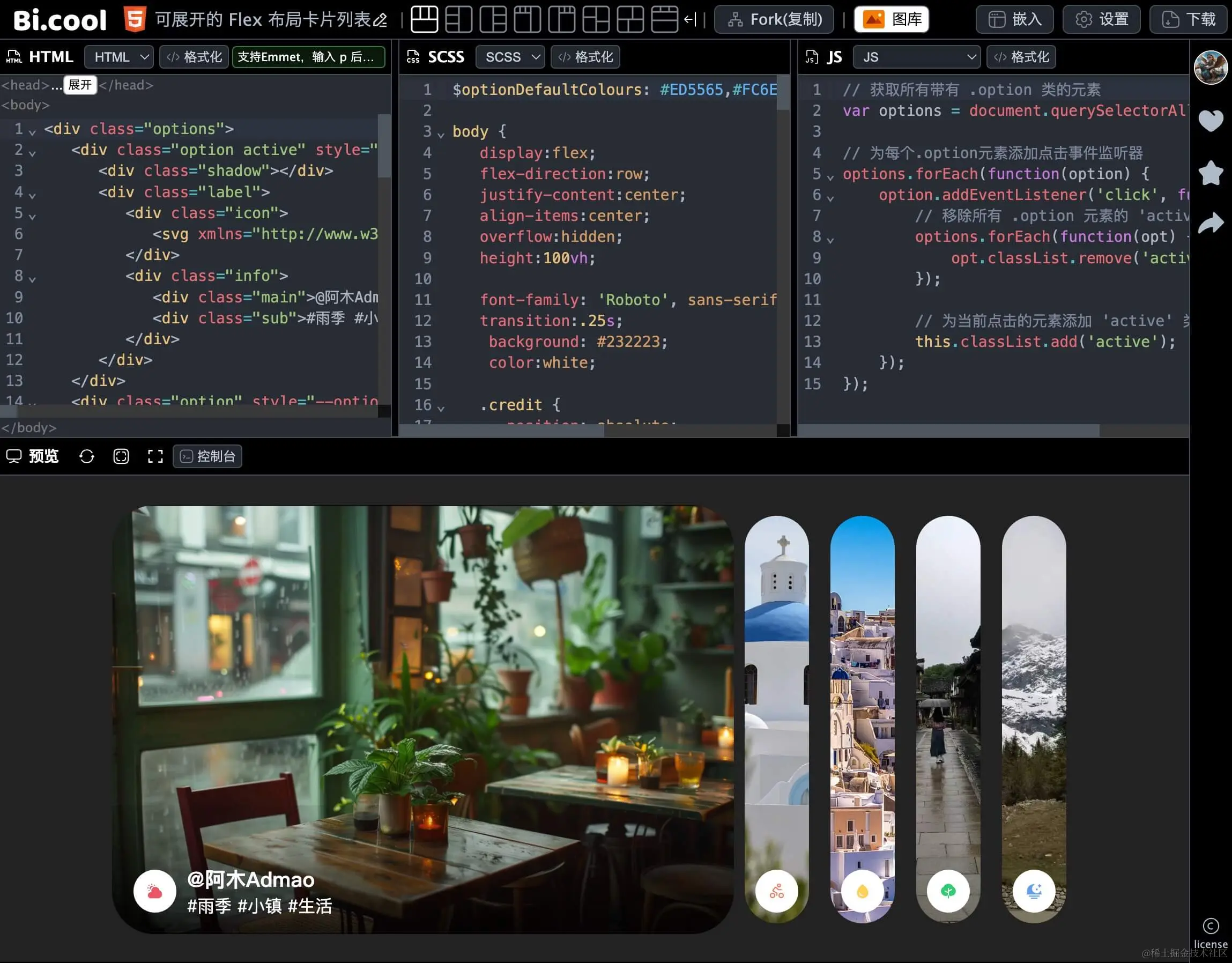Open the 设置 settings menu
Image resolution: width=1232 pixels, height=963 pixels.
pos(1101,19)
